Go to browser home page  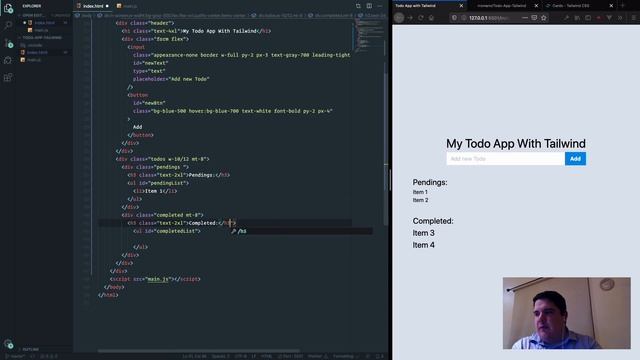(x=431, y=18)
